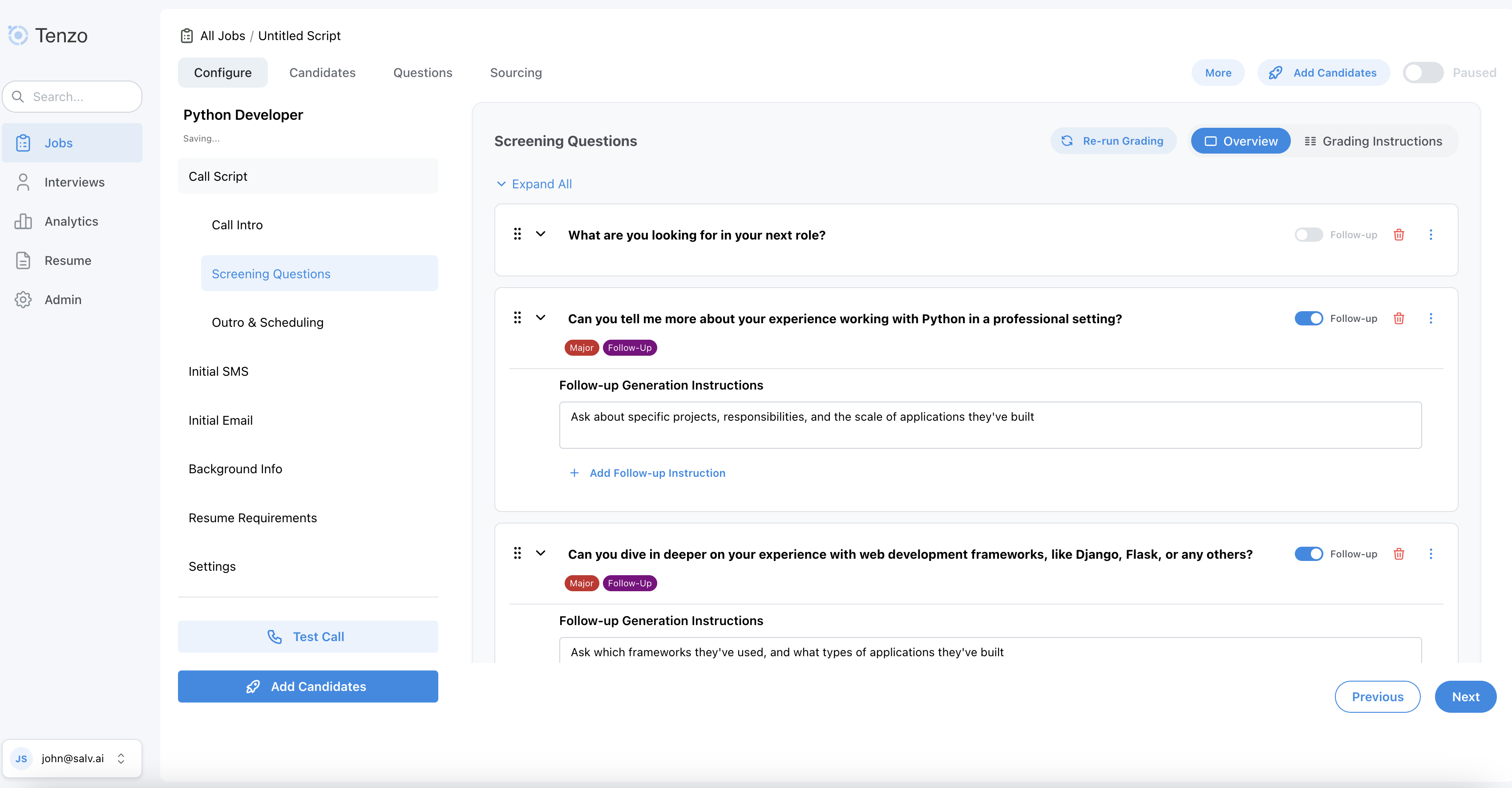
Task: Open the three-dot menu on Python experience question
Action: tap(1431, 318)
